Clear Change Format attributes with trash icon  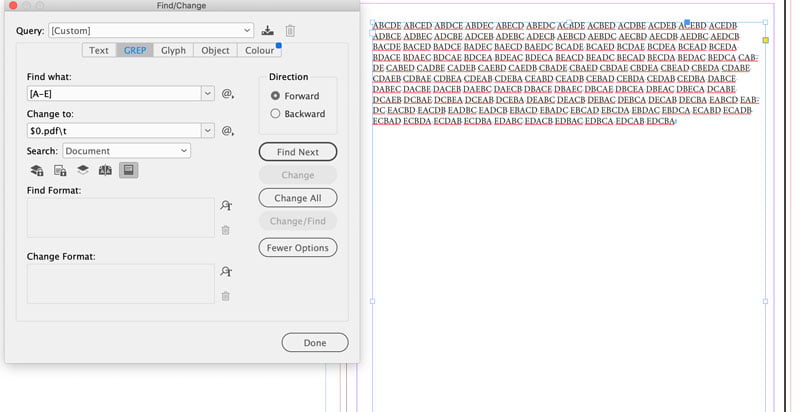tap(226, 295)
